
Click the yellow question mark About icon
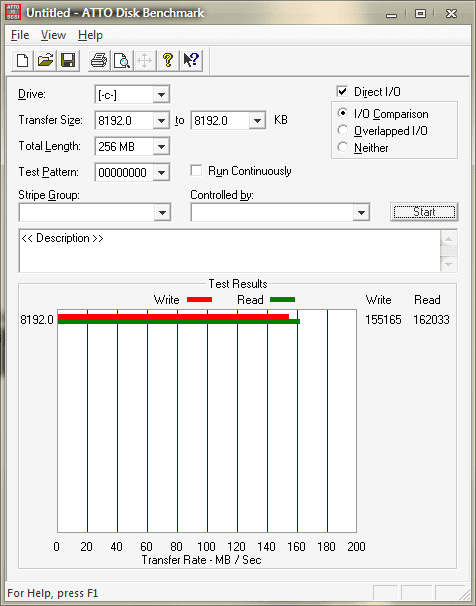pos(168,61)
